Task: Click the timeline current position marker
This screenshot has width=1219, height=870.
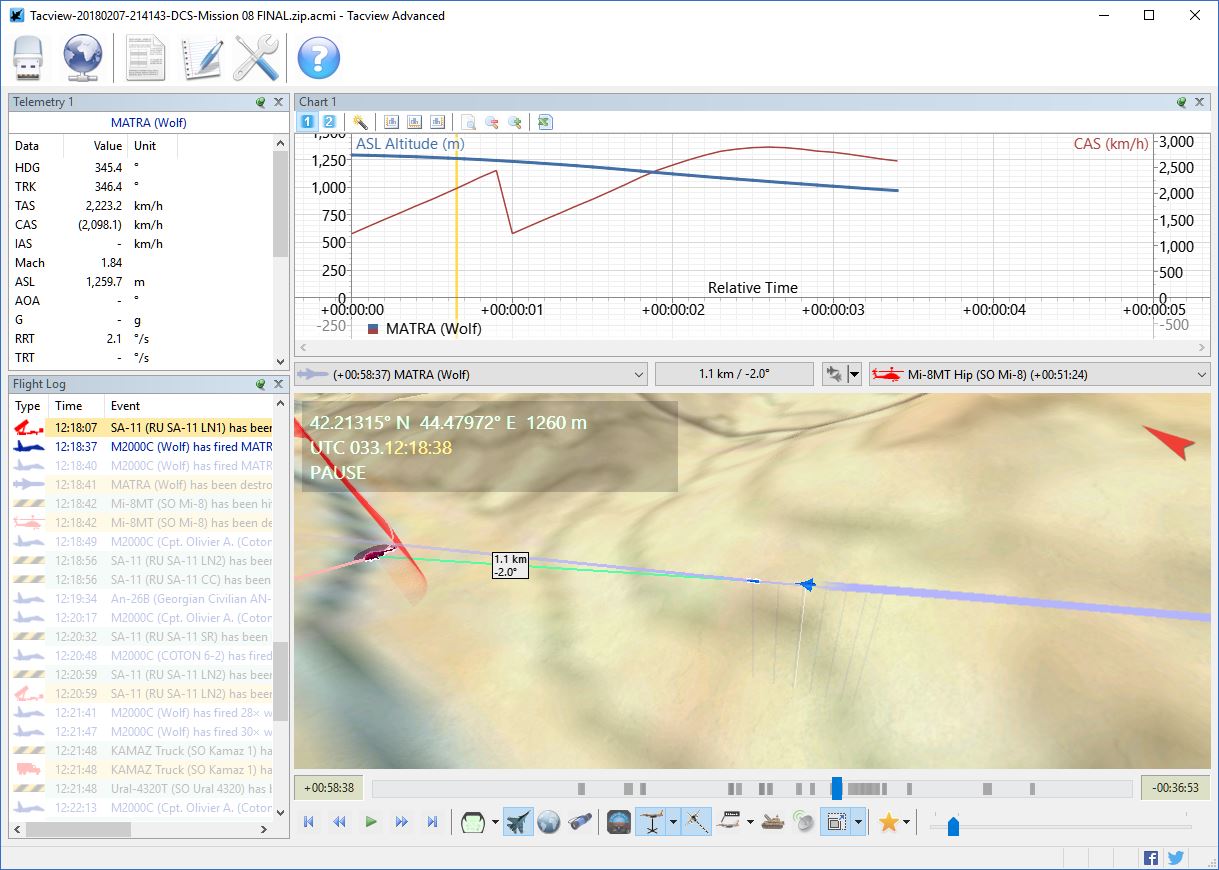Action: 837,788
